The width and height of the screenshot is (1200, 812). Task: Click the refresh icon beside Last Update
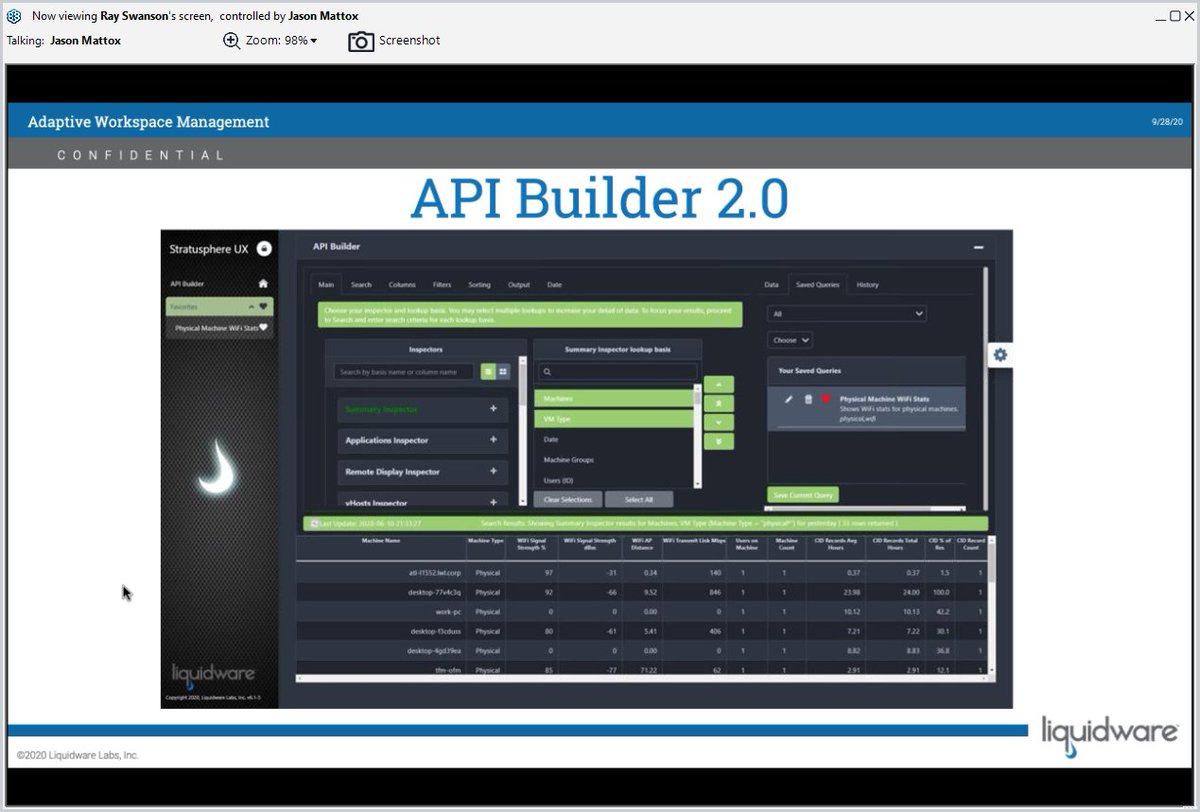[313, 523]
